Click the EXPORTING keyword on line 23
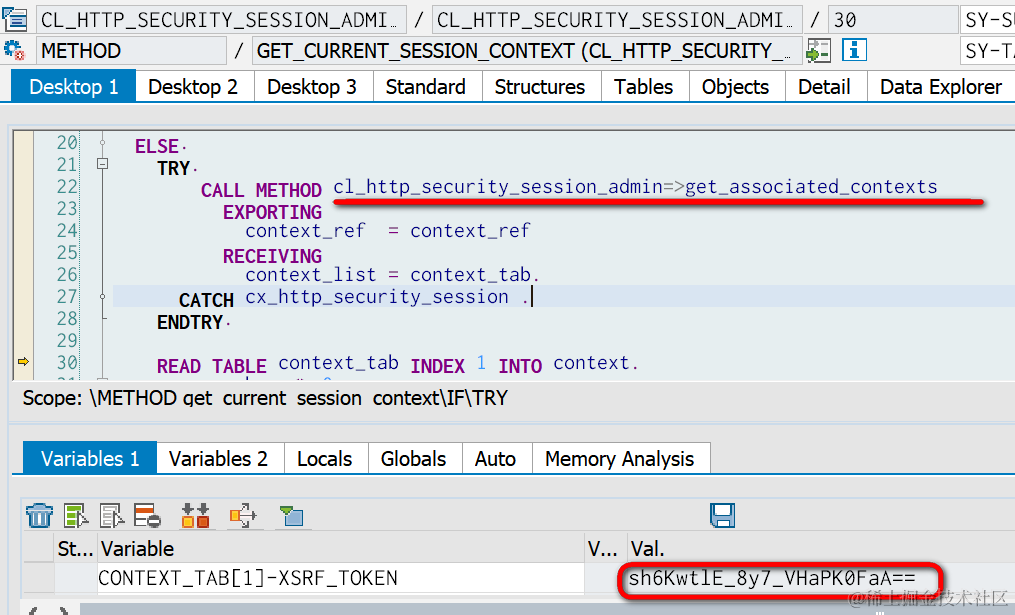This screenshot has width=1015, height=615. click(273, 212)
